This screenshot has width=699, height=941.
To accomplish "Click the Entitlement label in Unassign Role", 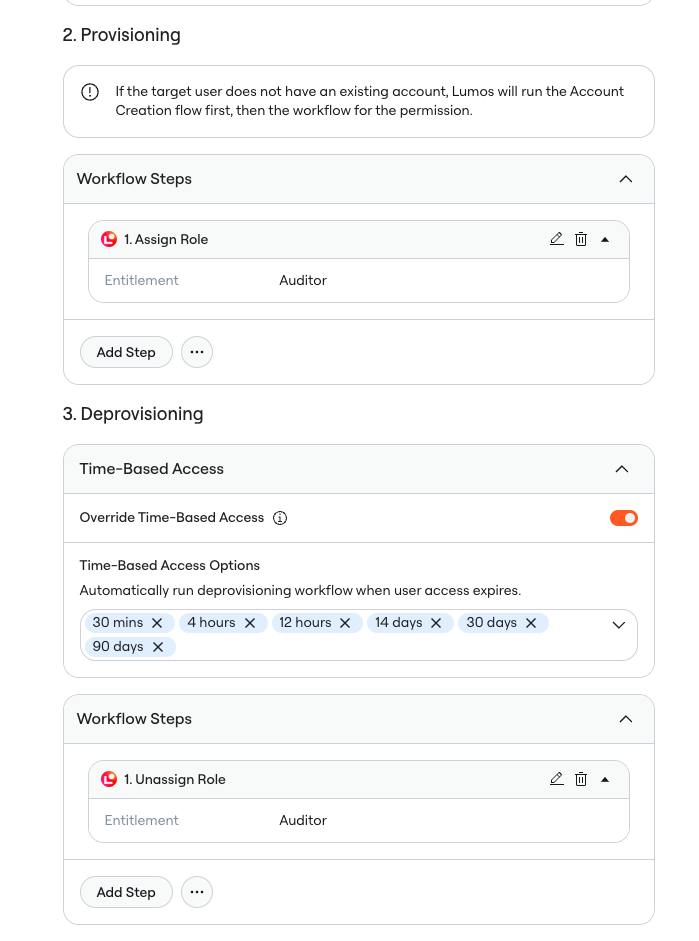I will 142,820.
